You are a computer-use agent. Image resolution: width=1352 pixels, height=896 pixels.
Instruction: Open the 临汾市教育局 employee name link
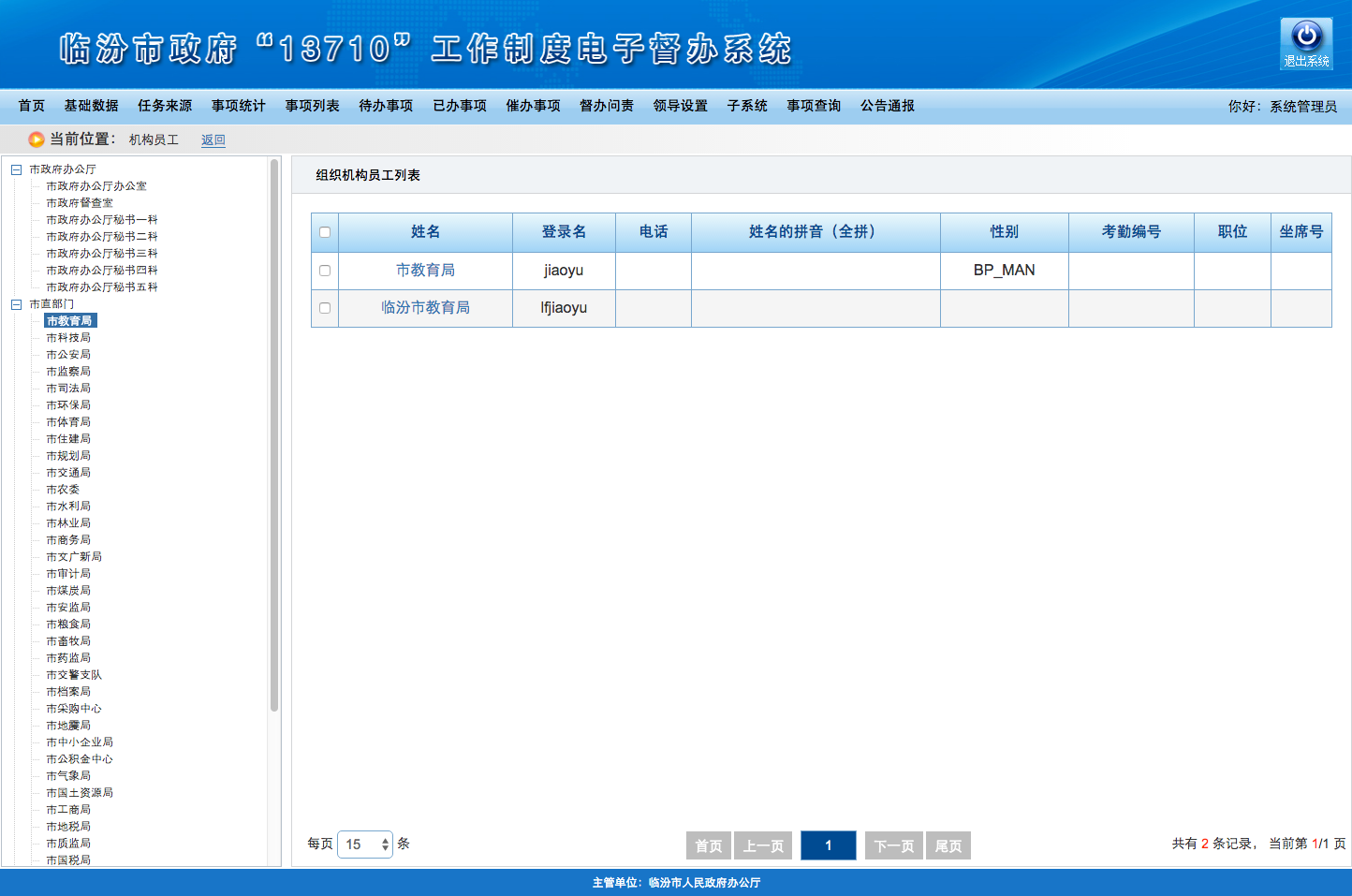(x=425, y=308)
